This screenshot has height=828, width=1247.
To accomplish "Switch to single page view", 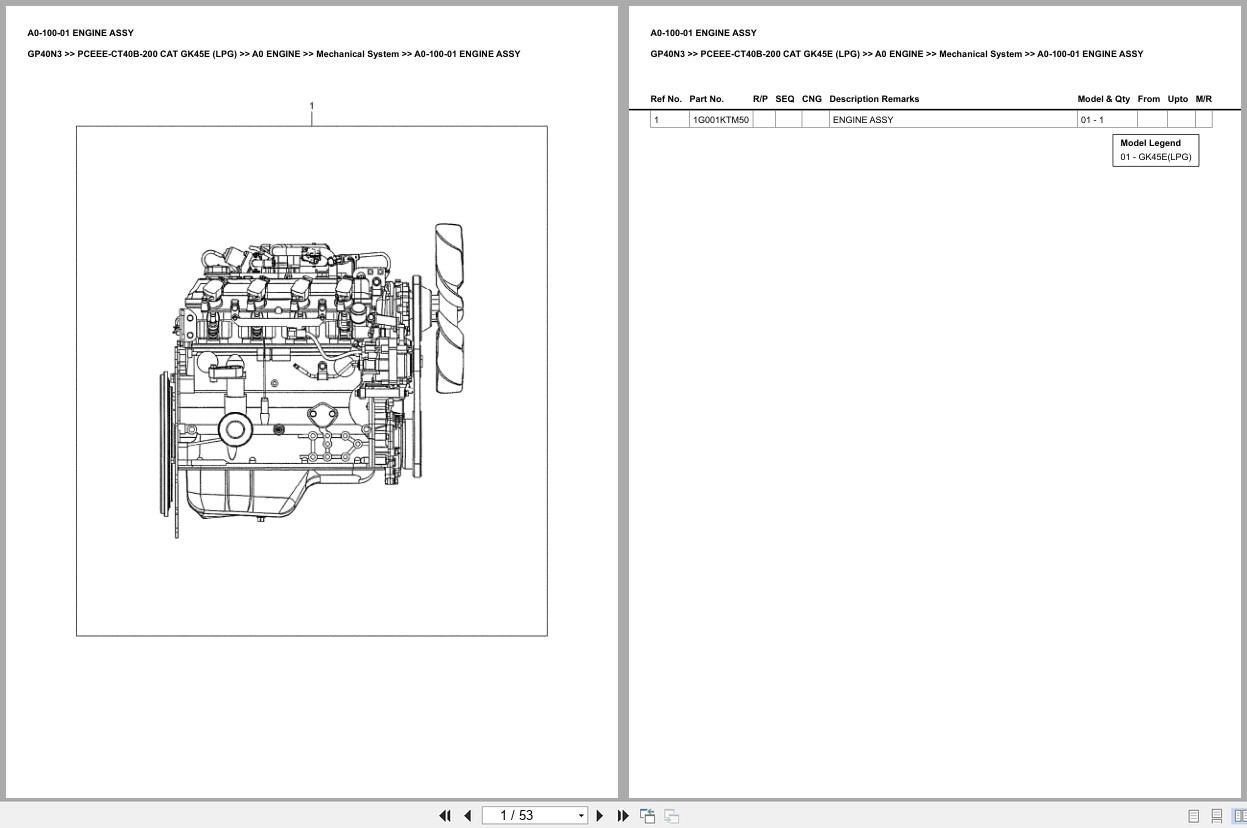I will [1192, 816].
